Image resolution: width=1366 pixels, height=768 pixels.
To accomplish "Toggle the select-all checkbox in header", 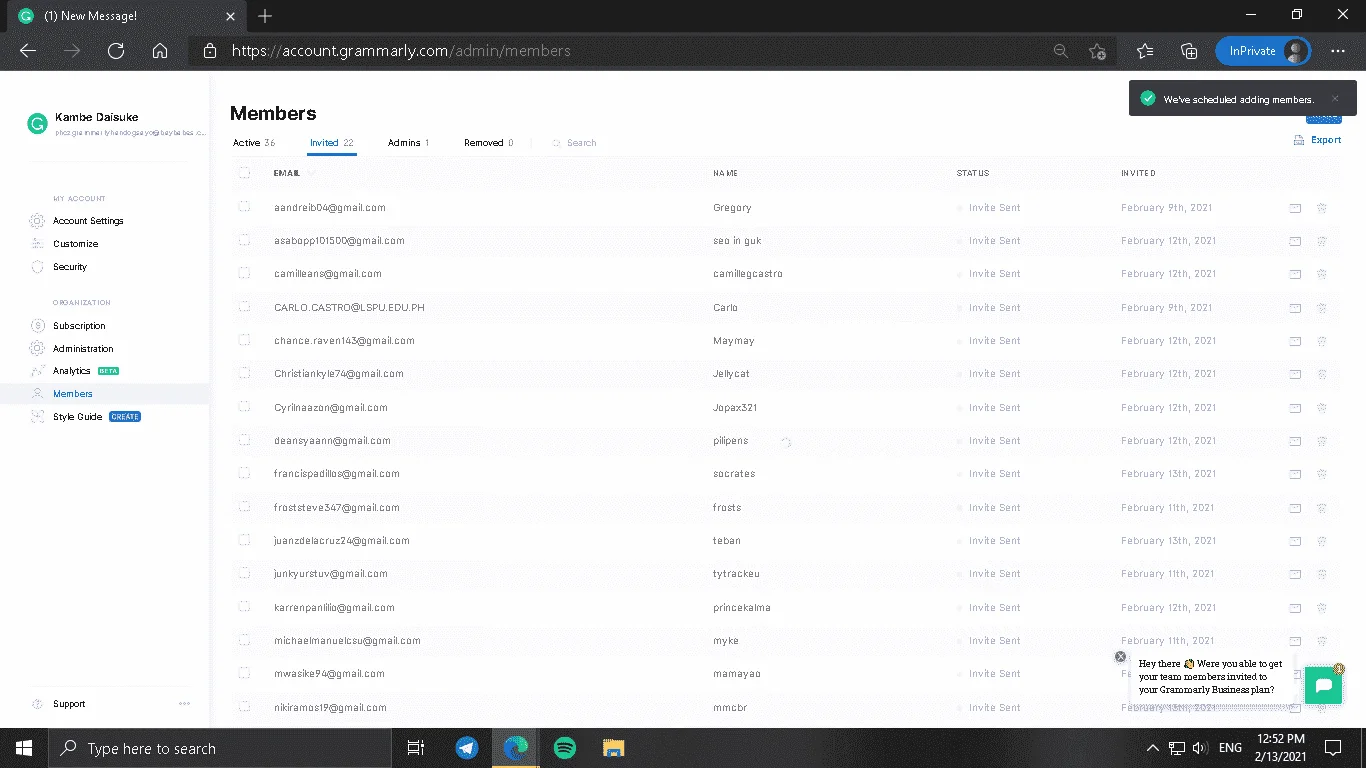I will (244, 173).
